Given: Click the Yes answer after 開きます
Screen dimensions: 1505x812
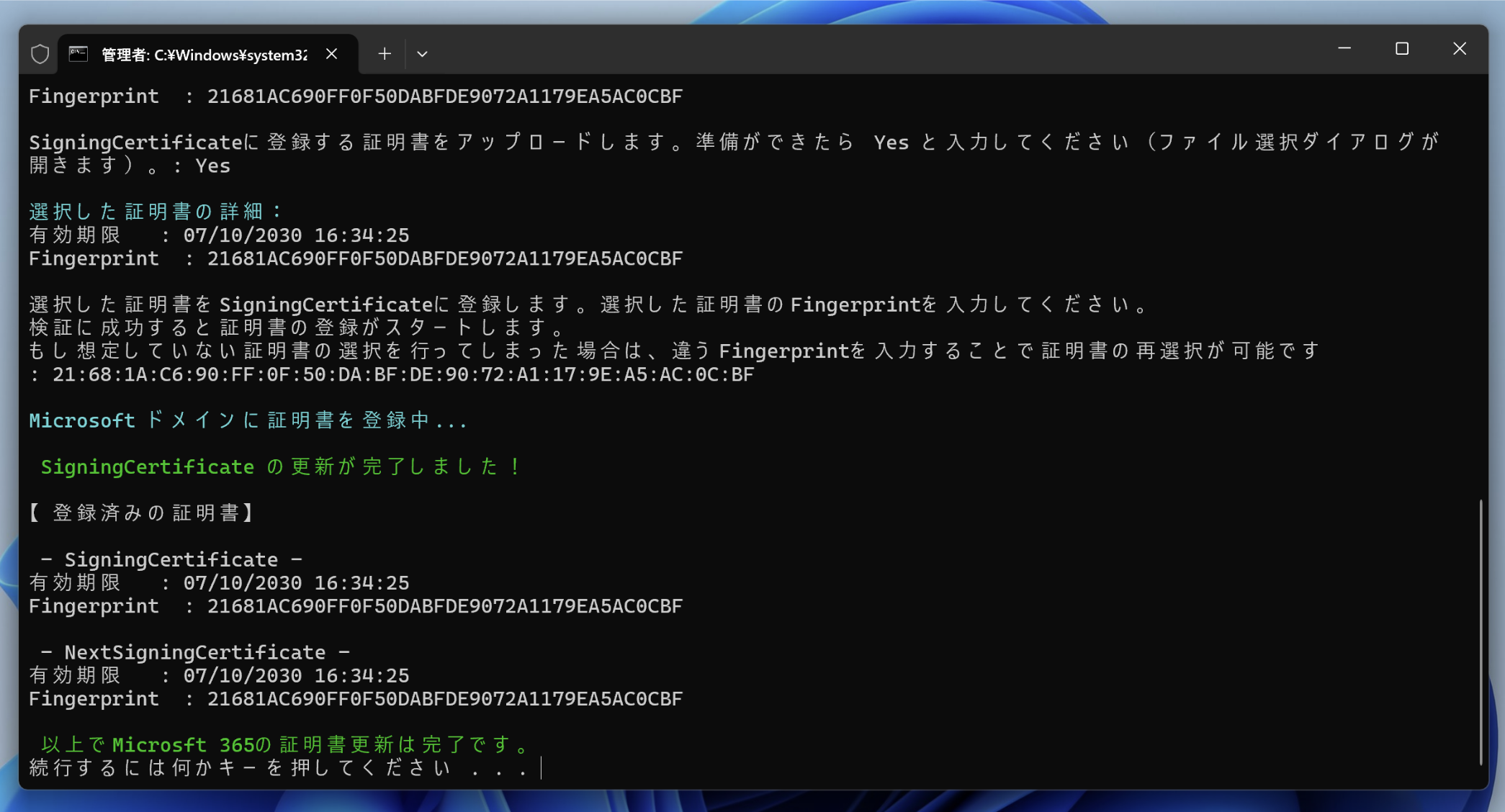Looking at the screenshot, I should point(213,166).
